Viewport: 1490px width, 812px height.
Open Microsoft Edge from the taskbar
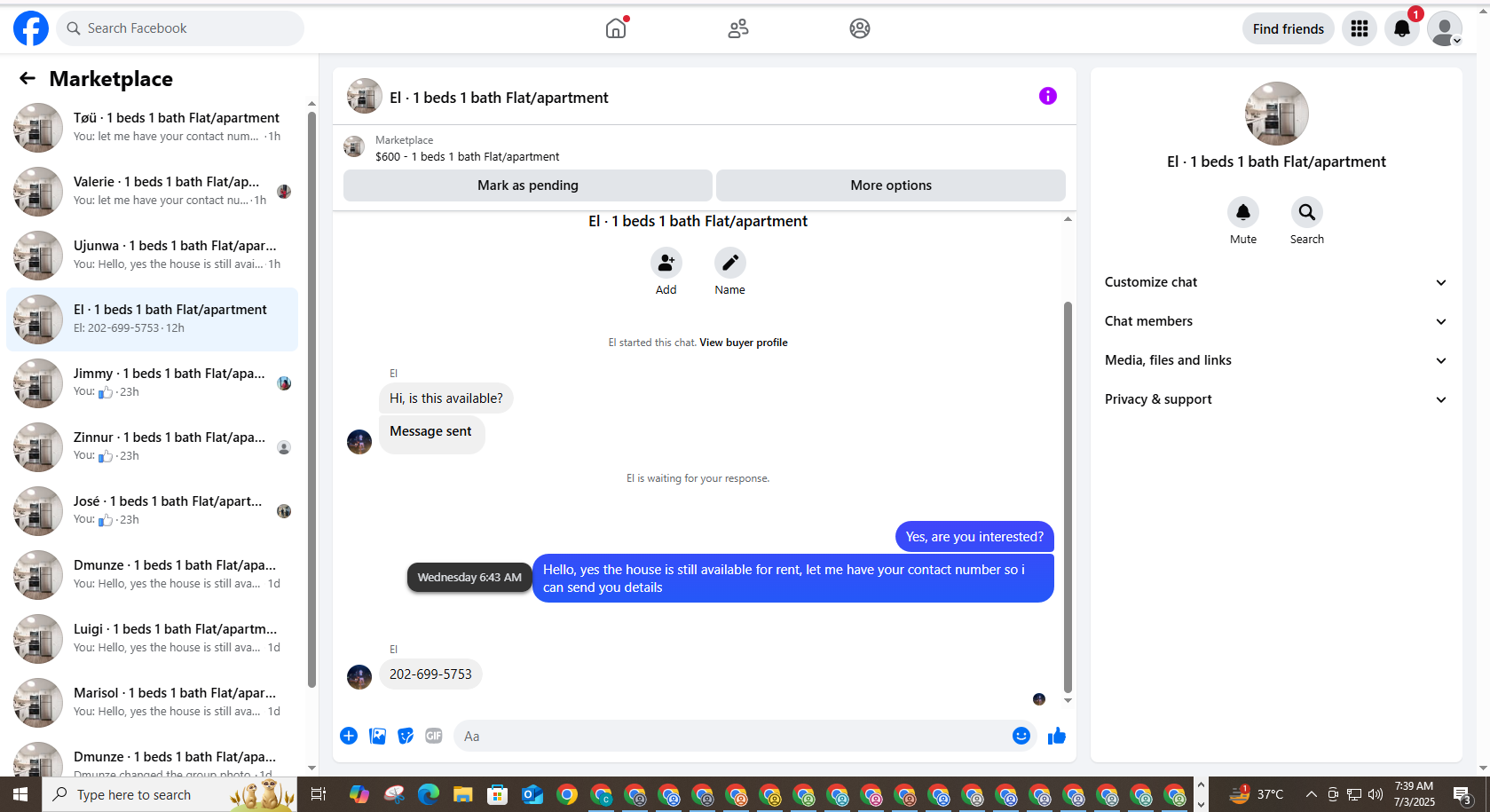click(428, 794)
